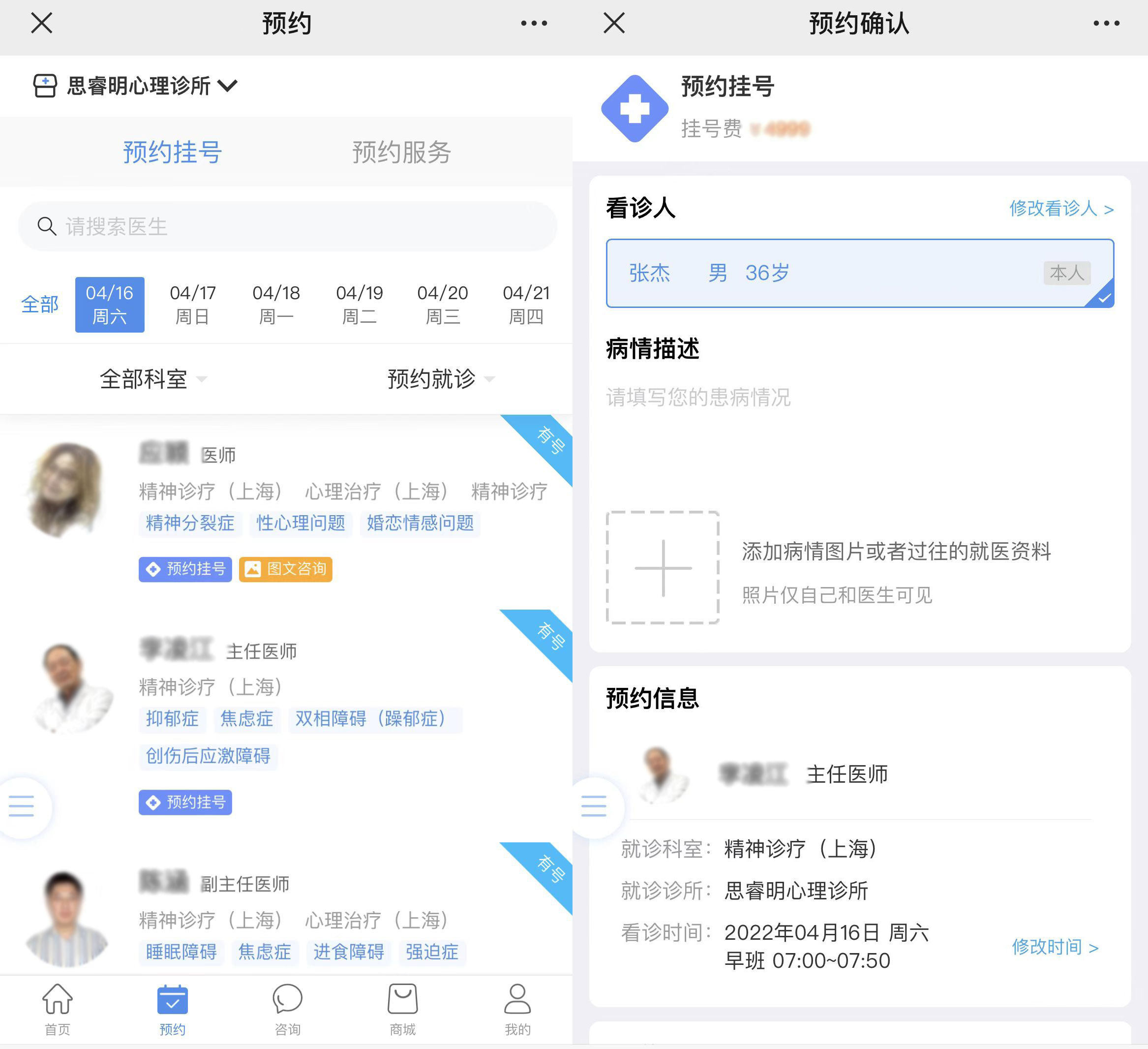Click the 修改看诊人 link
The height and width of the screenshot is (1049, 1148).
1060,209
